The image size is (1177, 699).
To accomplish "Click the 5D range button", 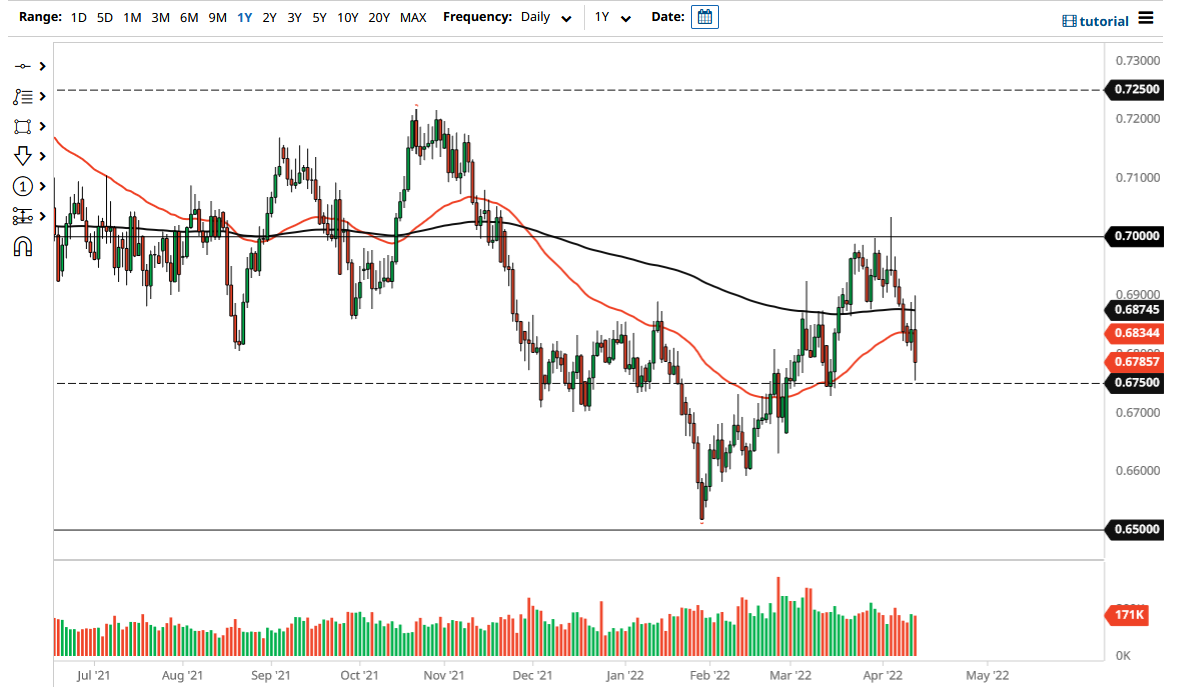I will click(104, 17).
